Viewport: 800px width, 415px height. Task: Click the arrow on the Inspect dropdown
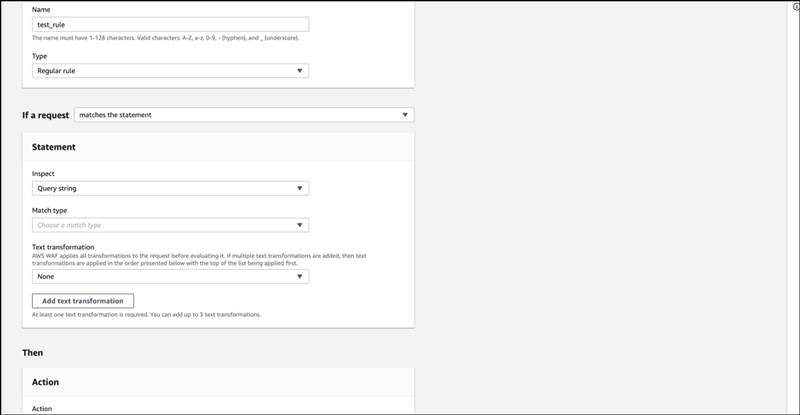[299, 188]
